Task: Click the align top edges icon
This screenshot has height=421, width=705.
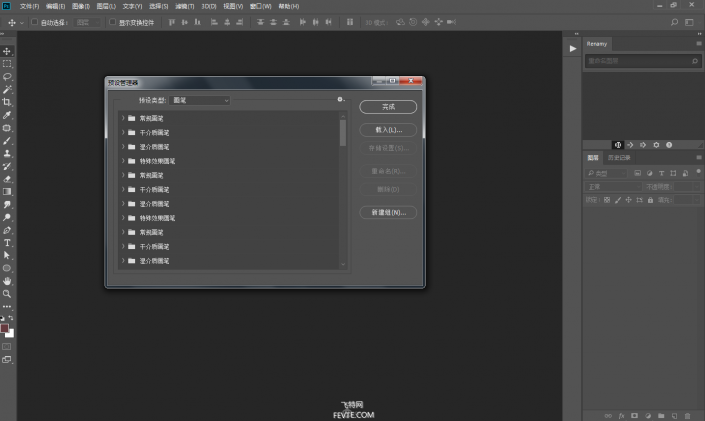Action: coord(171,22)
